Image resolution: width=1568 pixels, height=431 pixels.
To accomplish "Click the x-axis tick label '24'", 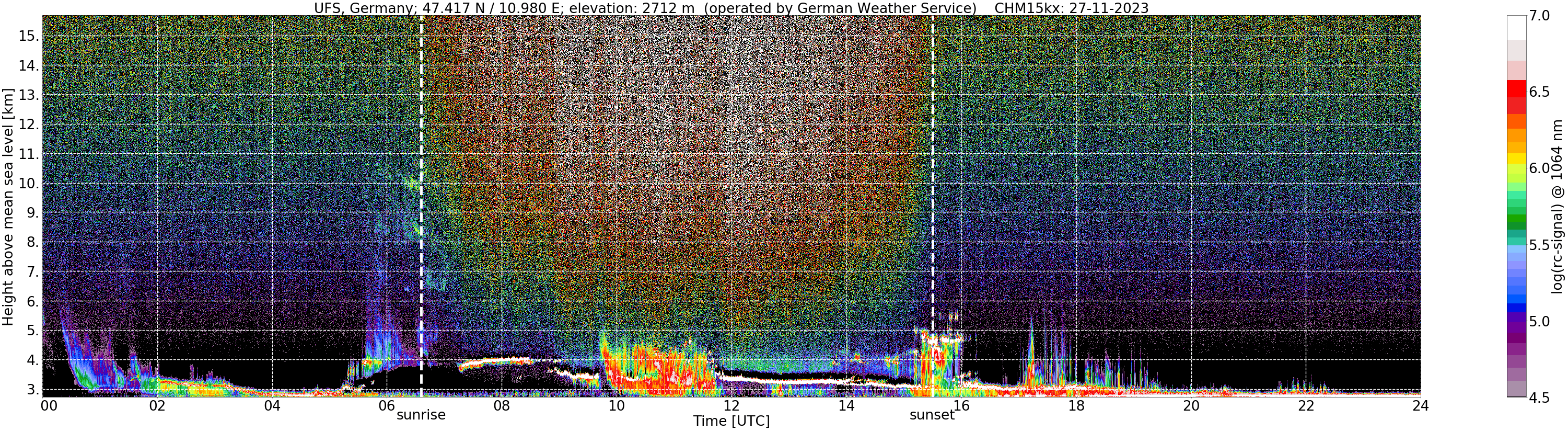I will pos(1420,405).
